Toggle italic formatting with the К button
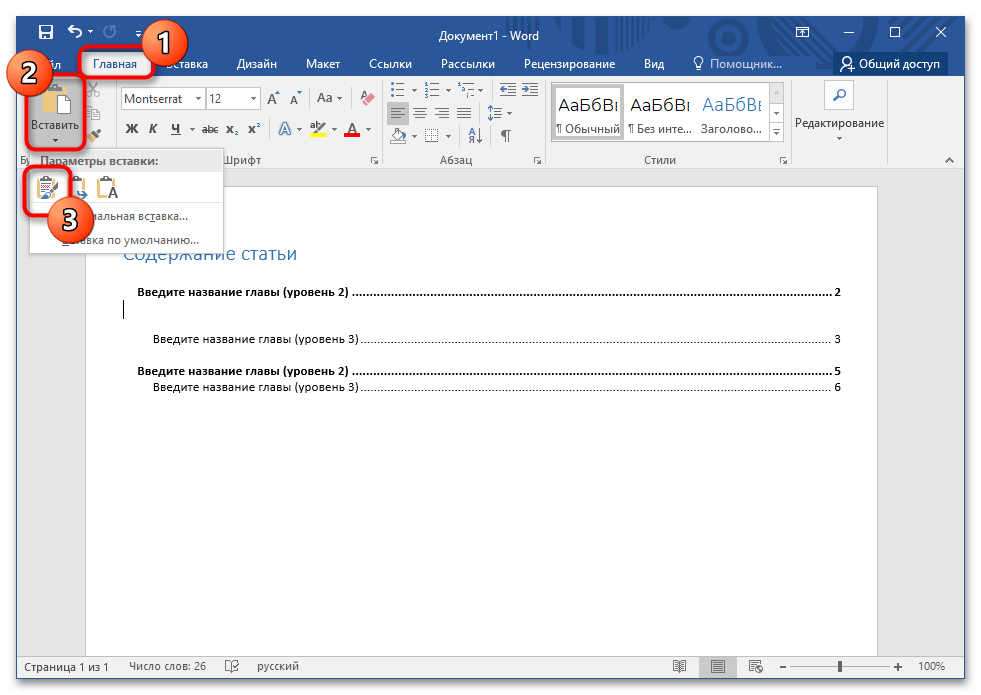This screenshot has width=981, height=695. (x=153, y=129)
